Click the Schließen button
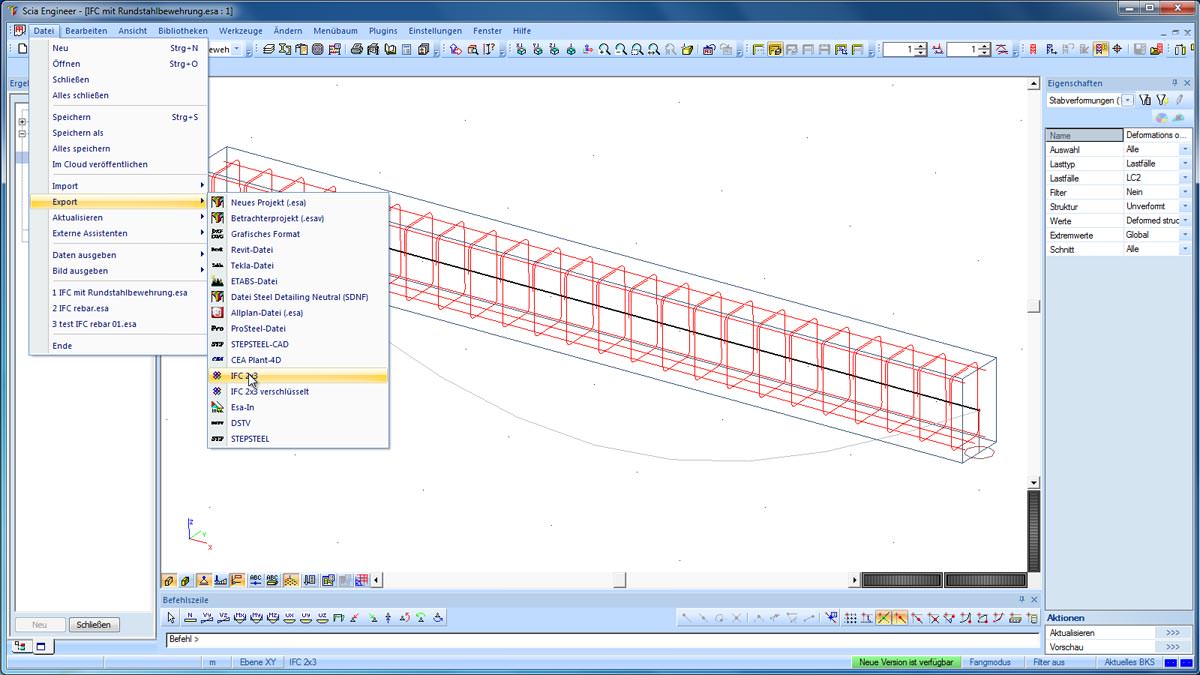 click(x=95, y=624)
